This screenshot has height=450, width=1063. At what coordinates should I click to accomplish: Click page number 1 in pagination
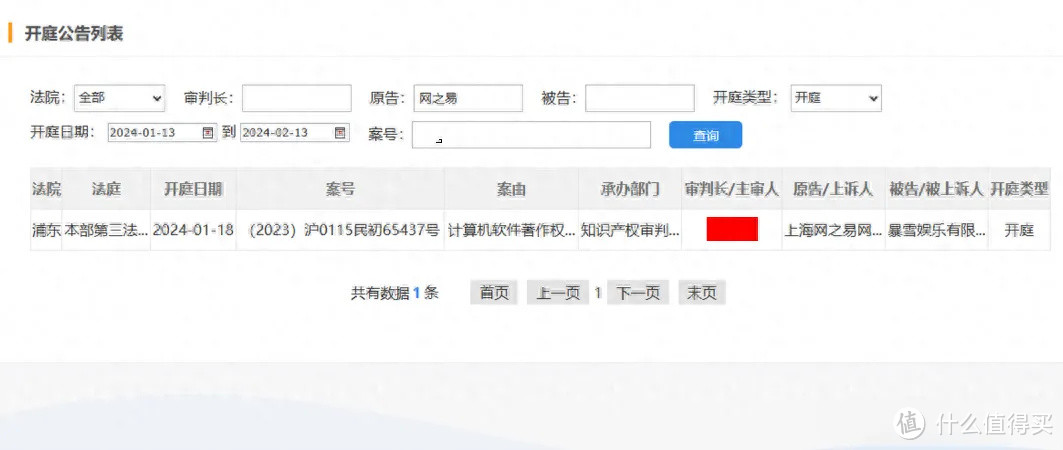(x=598, y=293)
